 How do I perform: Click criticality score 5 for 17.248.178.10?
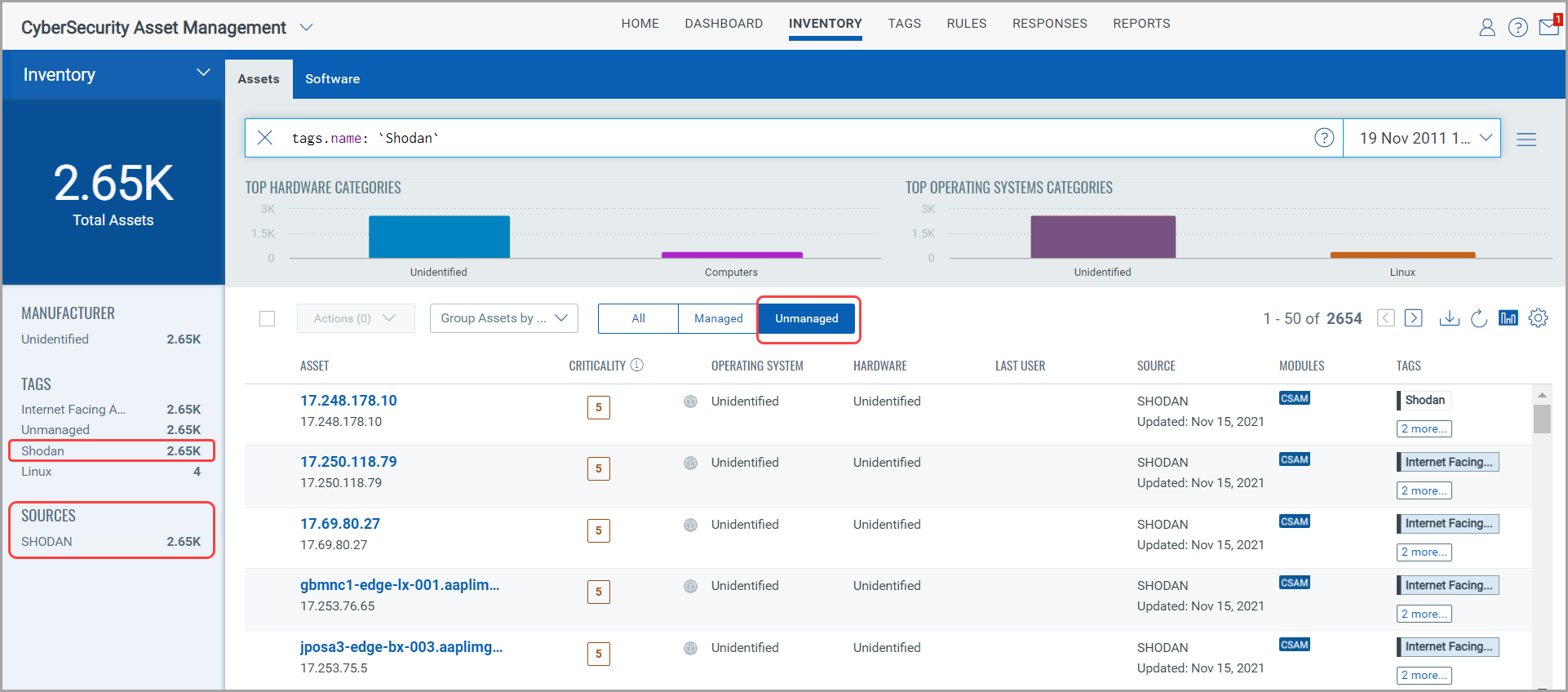[599, 407]
